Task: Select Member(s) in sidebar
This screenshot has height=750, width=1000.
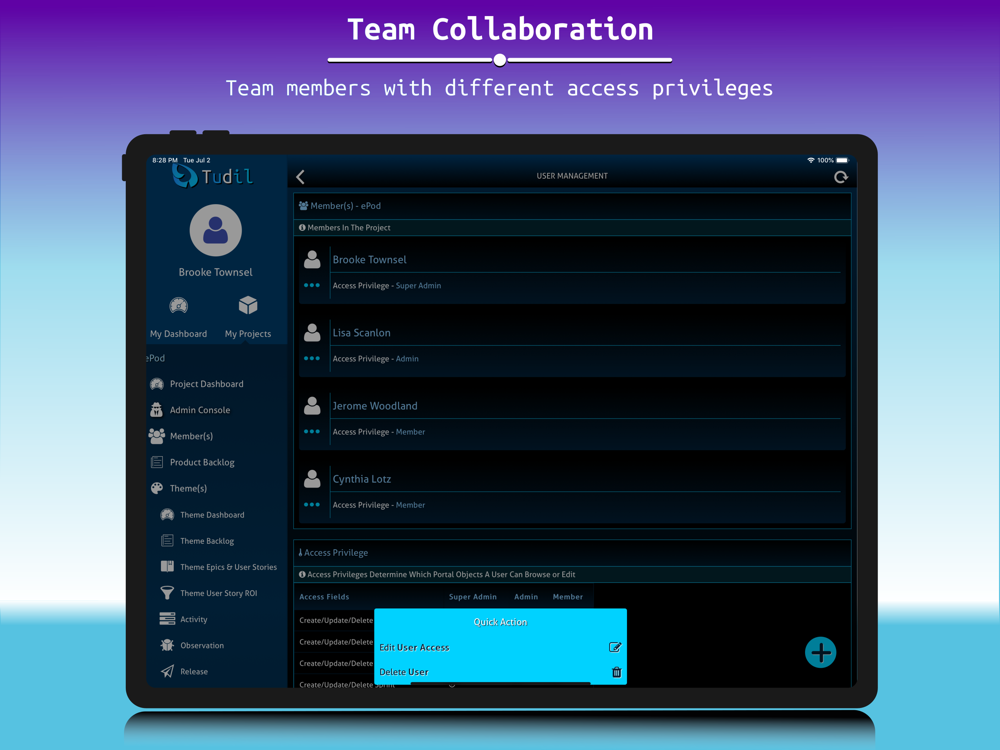Action: [x=191, y=436]
